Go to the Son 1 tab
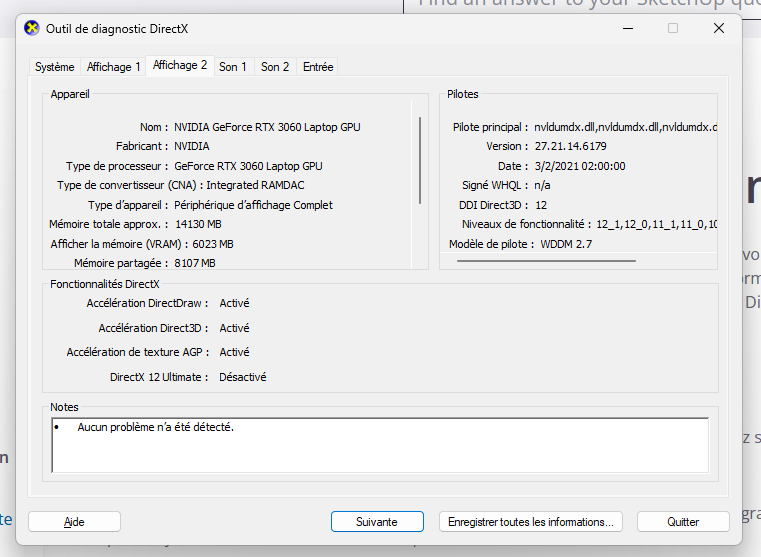 point(233,66)
